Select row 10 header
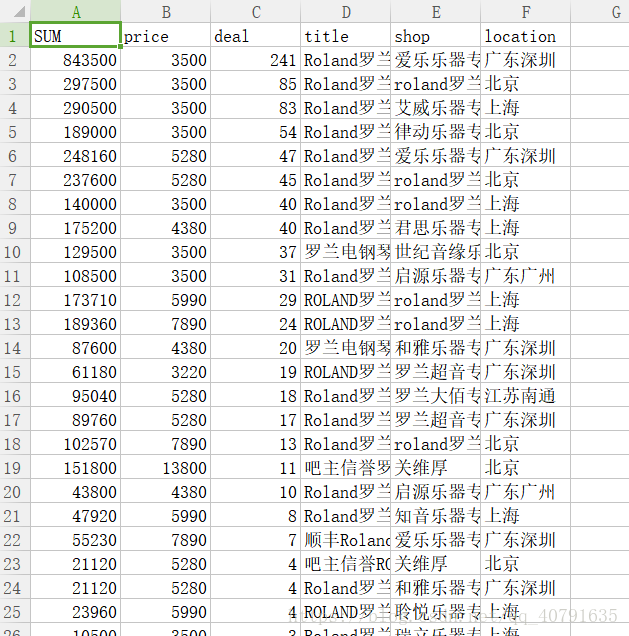Screen dimensions: 629x636 click(x=15, y=251)
